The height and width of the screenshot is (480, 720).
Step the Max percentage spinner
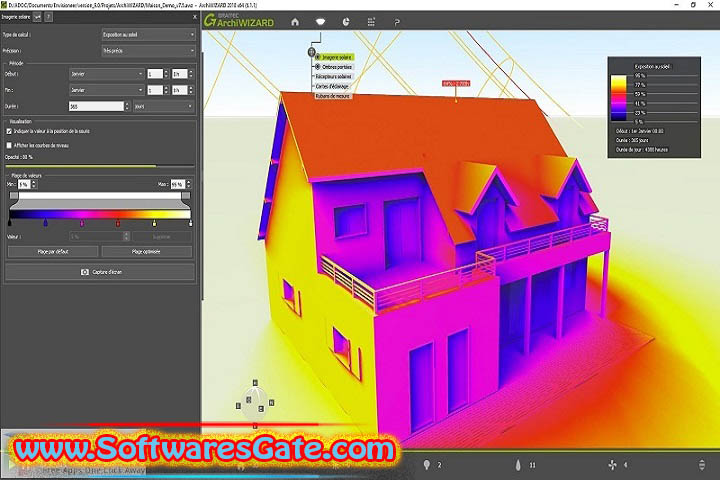click(x=188, y=184)
